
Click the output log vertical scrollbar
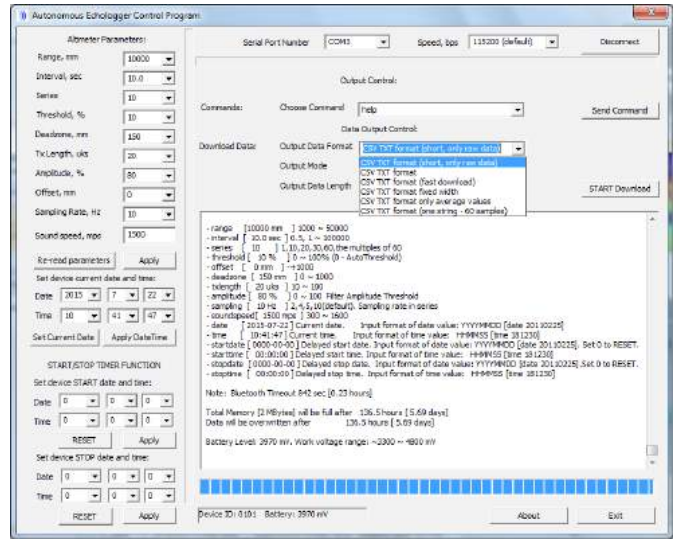coord(653,340)
